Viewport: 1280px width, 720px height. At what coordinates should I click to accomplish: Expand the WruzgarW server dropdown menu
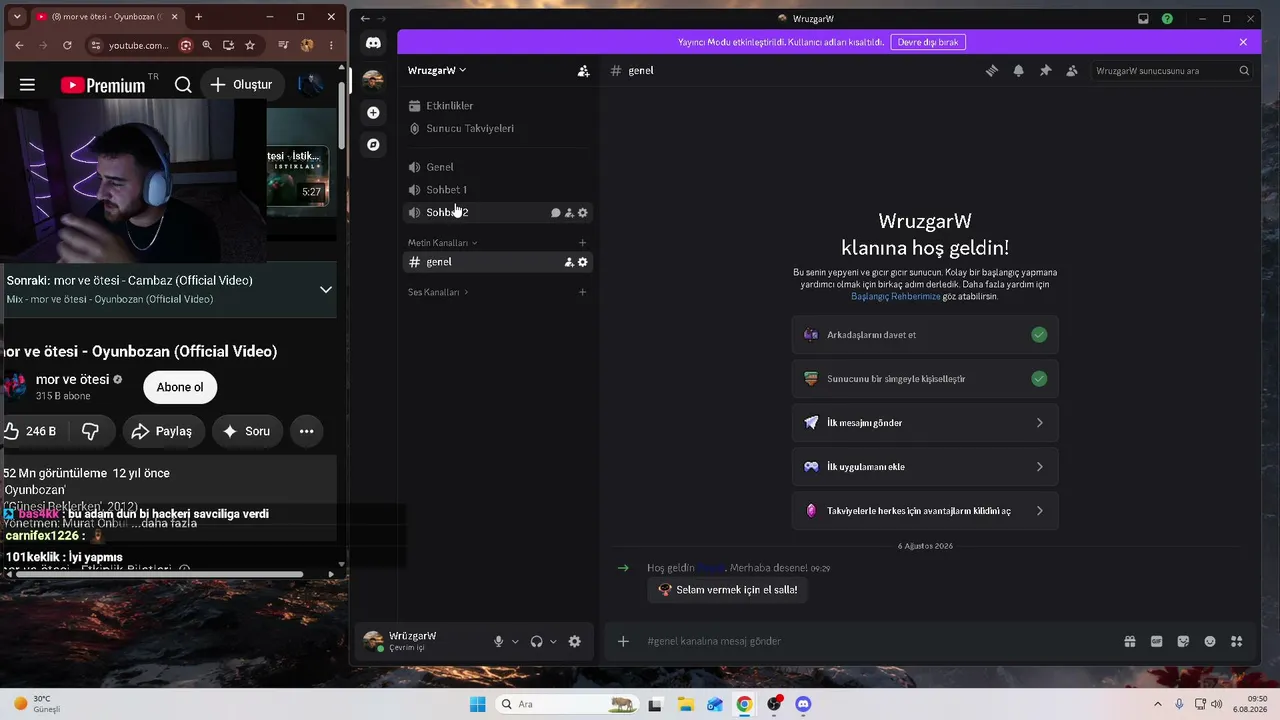click(x=437, y=71)
